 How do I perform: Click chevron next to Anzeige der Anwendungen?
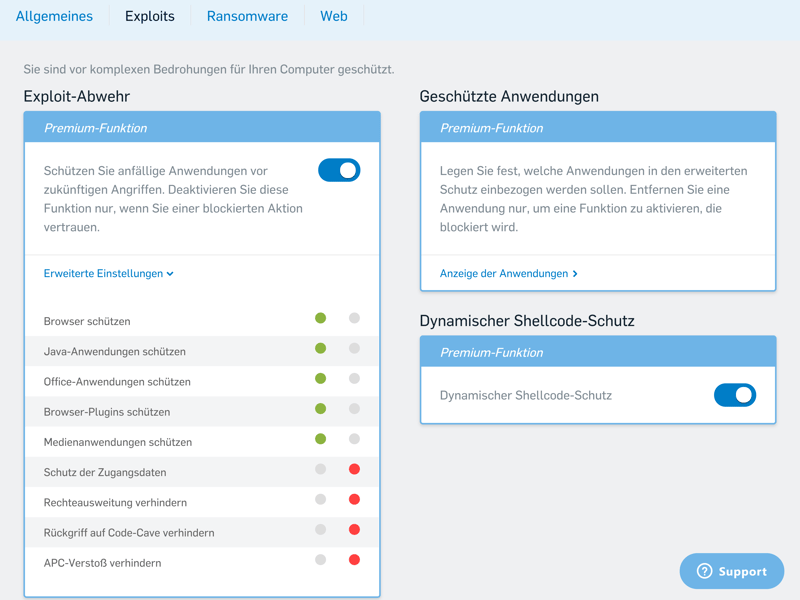click(575, 274)
